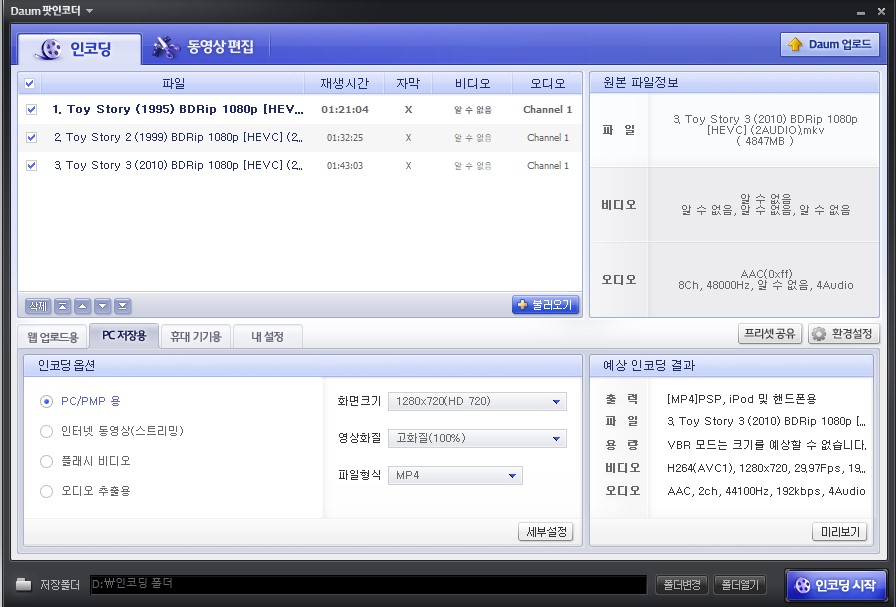The width and height of the screenshot is (896, 607).
Task: Select the 내 설정 tab
Action: [x=267, y=337]
